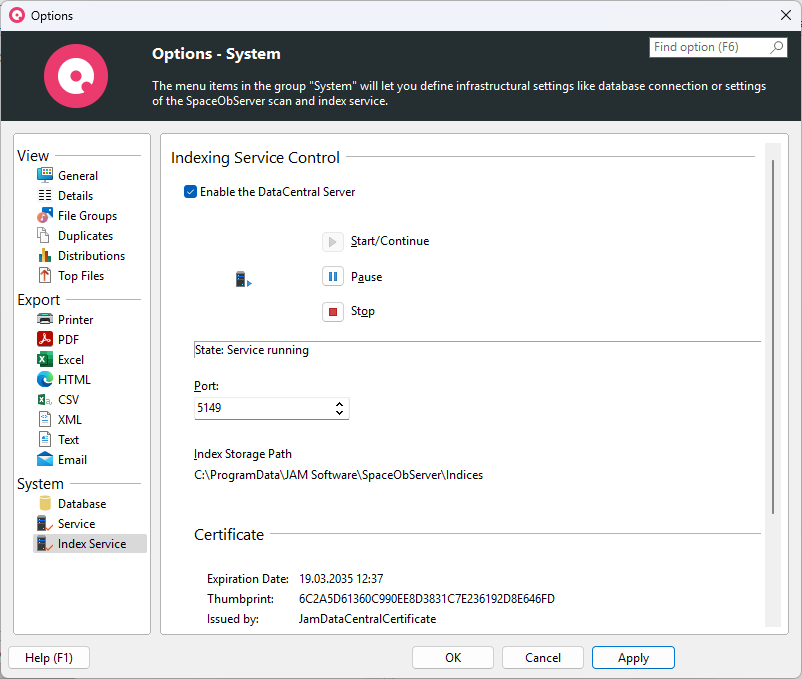Click the General monitor icon
802x679 pixels.
coord(45,175)
